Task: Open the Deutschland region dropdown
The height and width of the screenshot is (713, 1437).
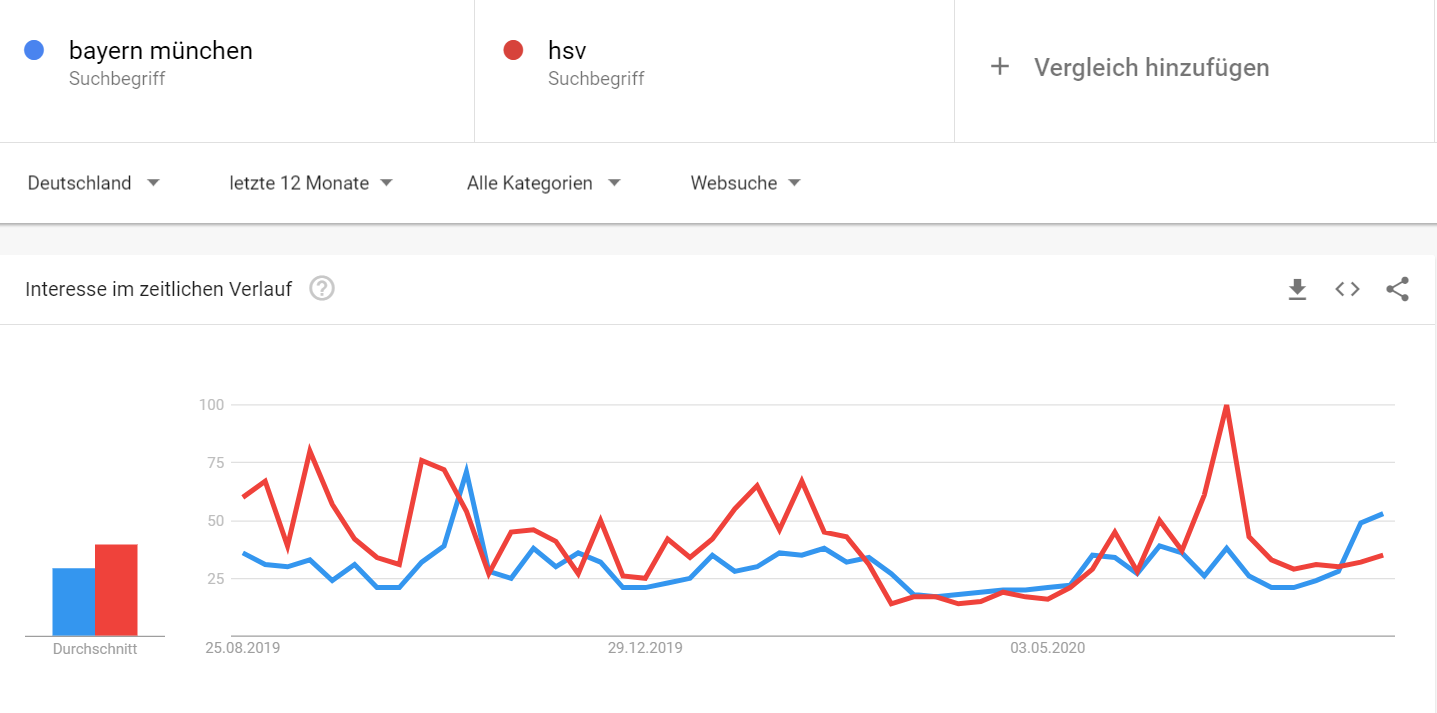Action: (93, 183)
